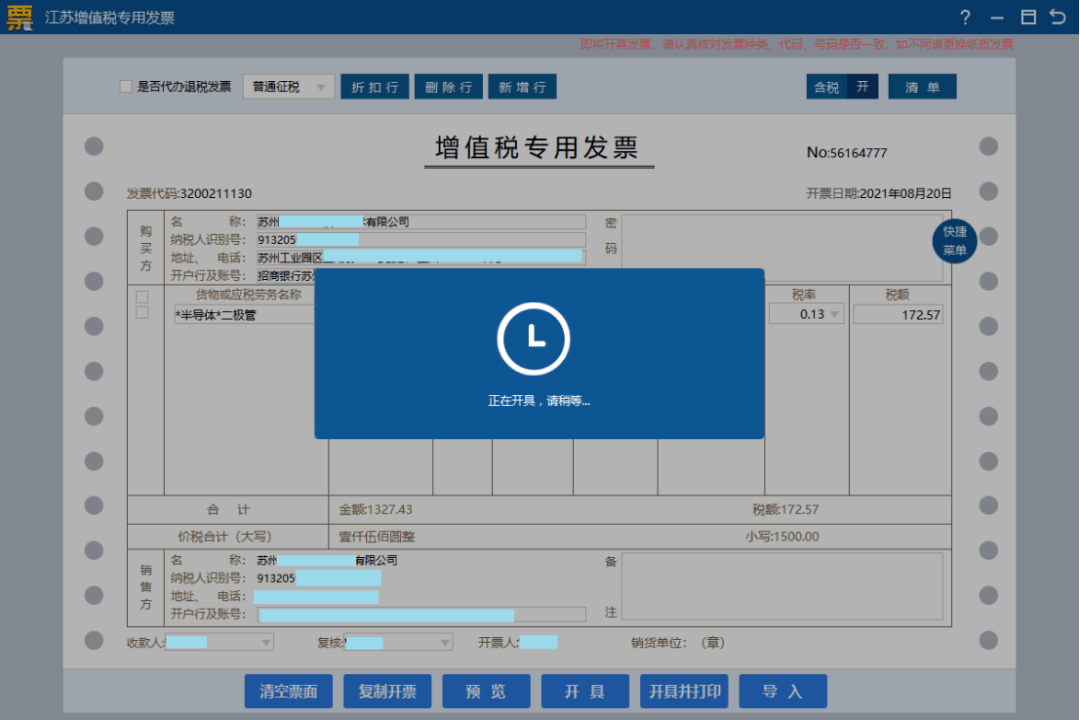Image resolution: width=1080 pixels, height=720 pixels.
Task: Open the 快捷菜单 round shortcut button
Action: [x=954, y=240]
